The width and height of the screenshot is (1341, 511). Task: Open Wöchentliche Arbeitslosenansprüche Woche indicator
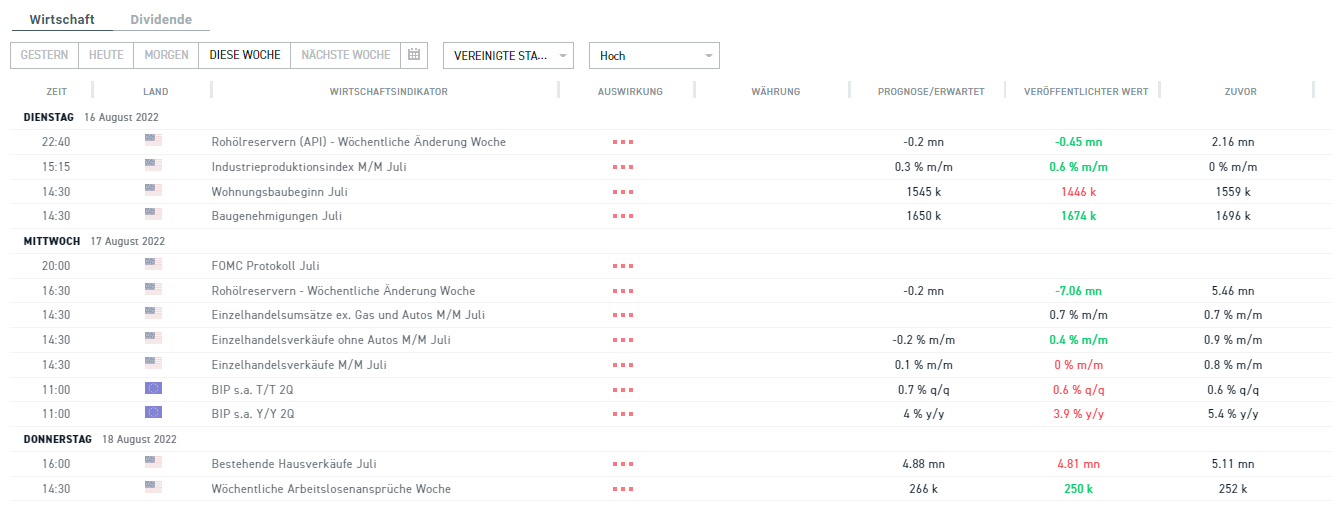[x=331, y=489]
